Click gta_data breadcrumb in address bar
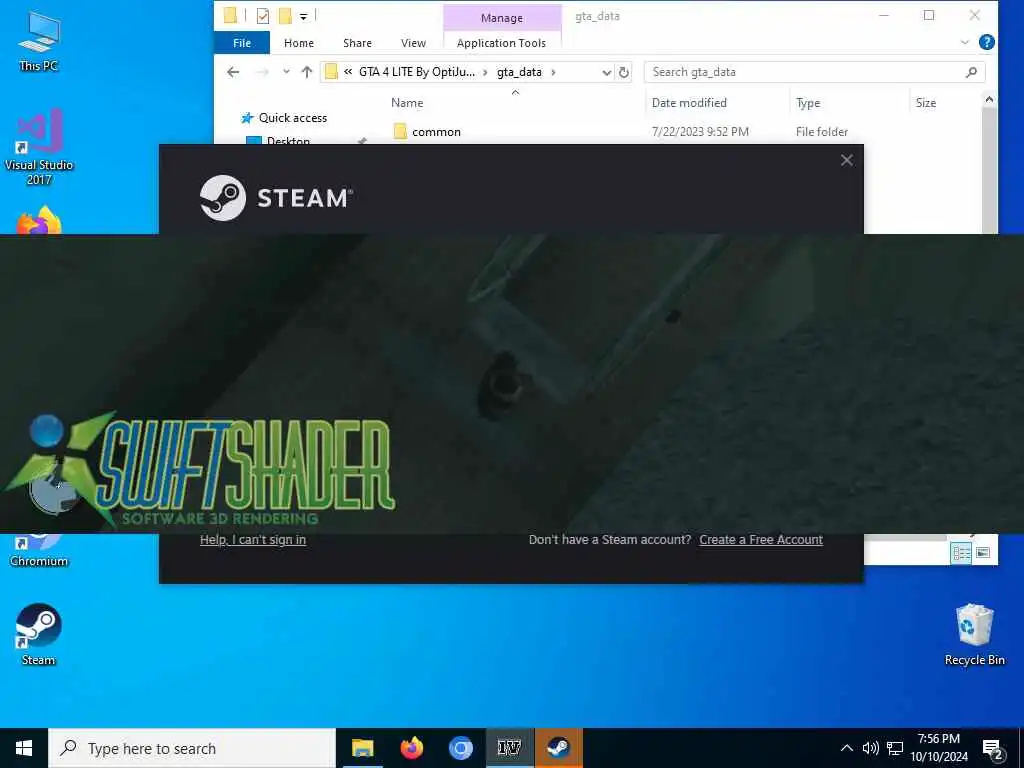 click(x=519, y=72)
